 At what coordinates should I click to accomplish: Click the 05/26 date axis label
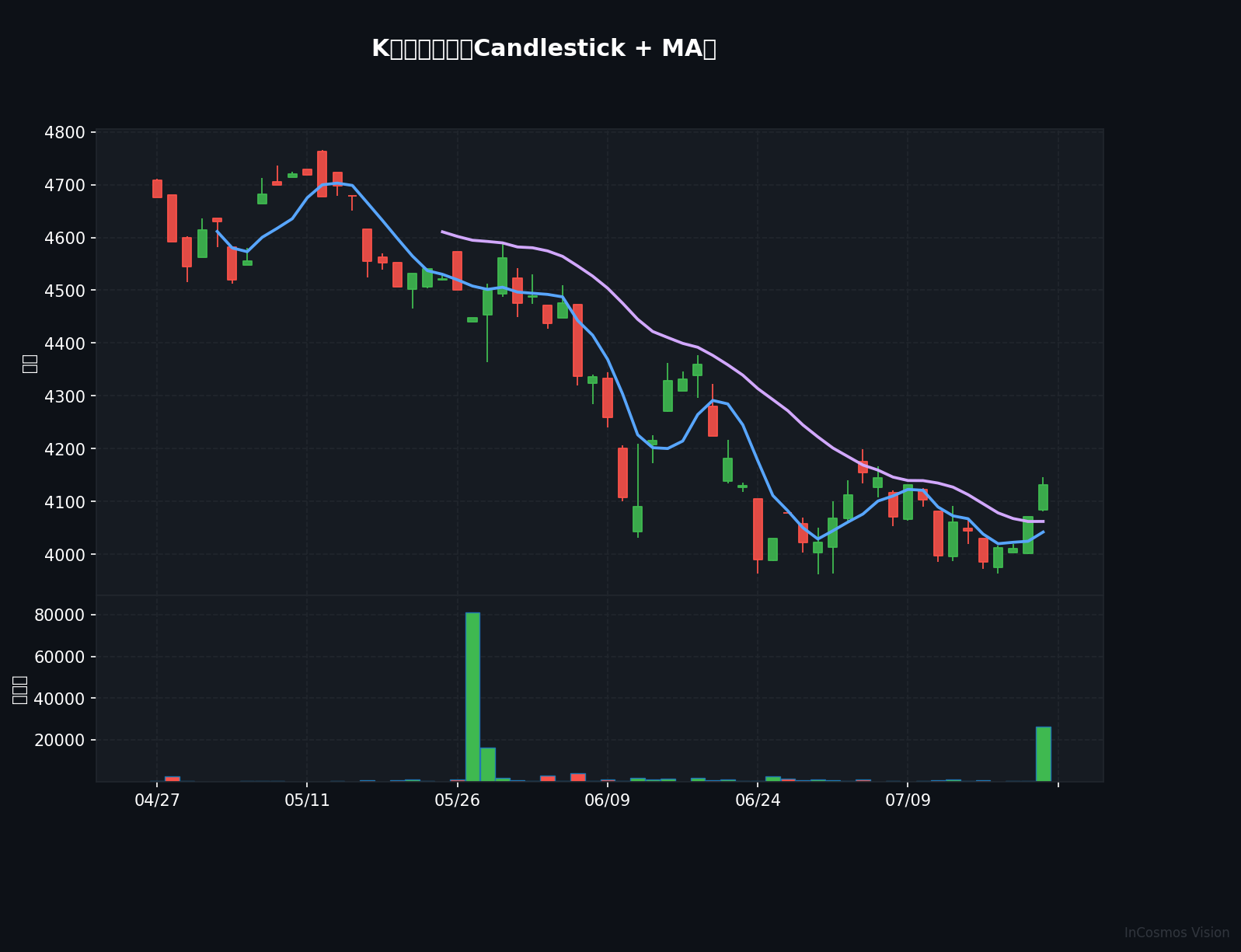(458, 800)
